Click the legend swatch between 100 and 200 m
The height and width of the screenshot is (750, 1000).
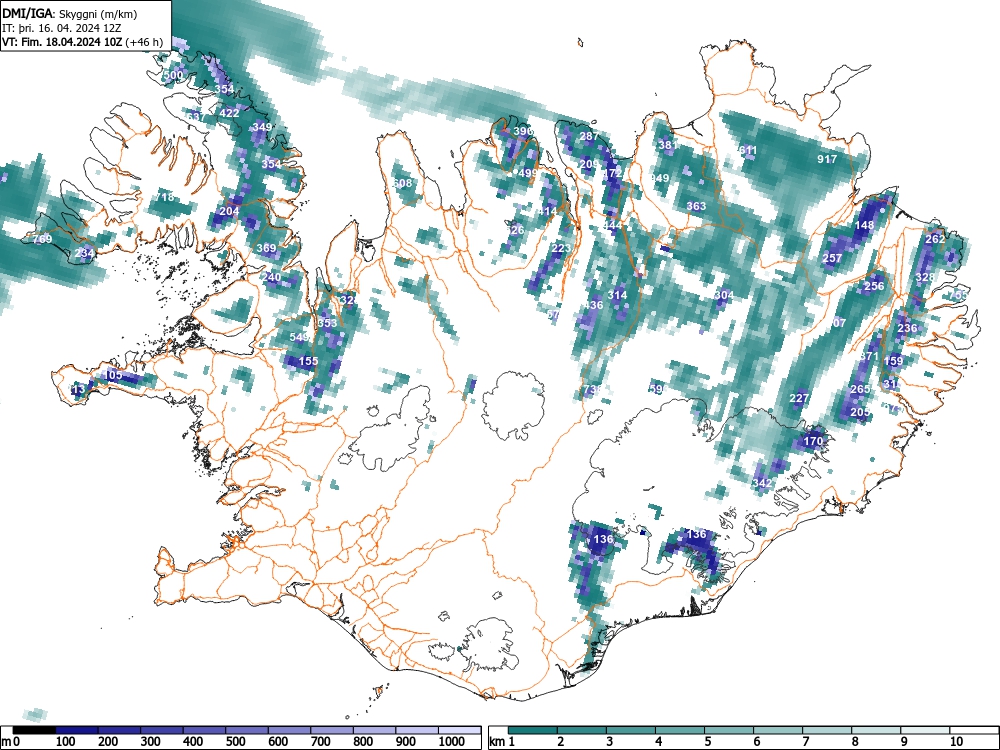point(78,729)
